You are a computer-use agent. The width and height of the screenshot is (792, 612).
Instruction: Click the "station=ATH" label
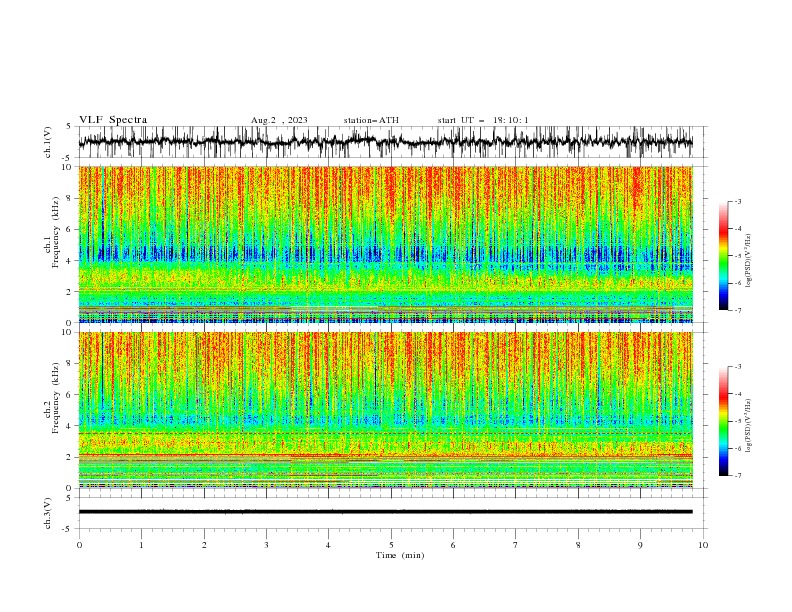tap(371, 120)
